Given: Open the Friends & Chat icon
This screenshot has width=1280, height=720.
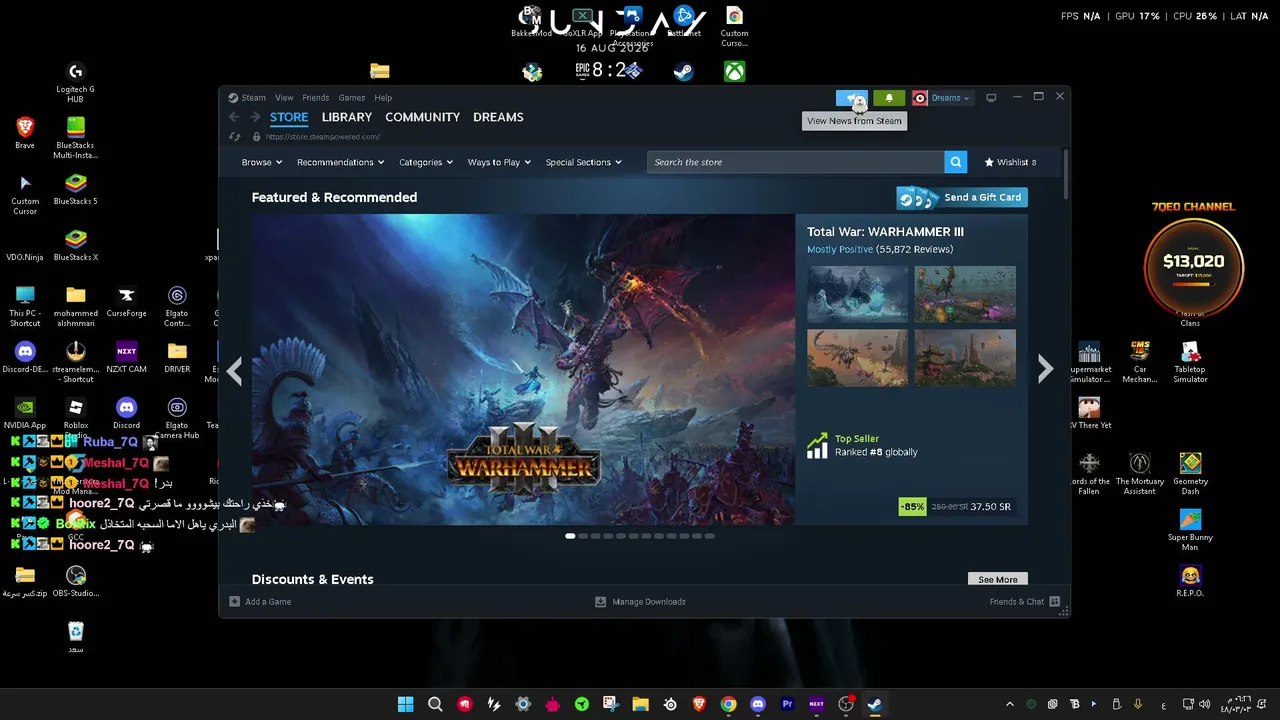Looking at the screenshot, I should (x=1055, y=602).
